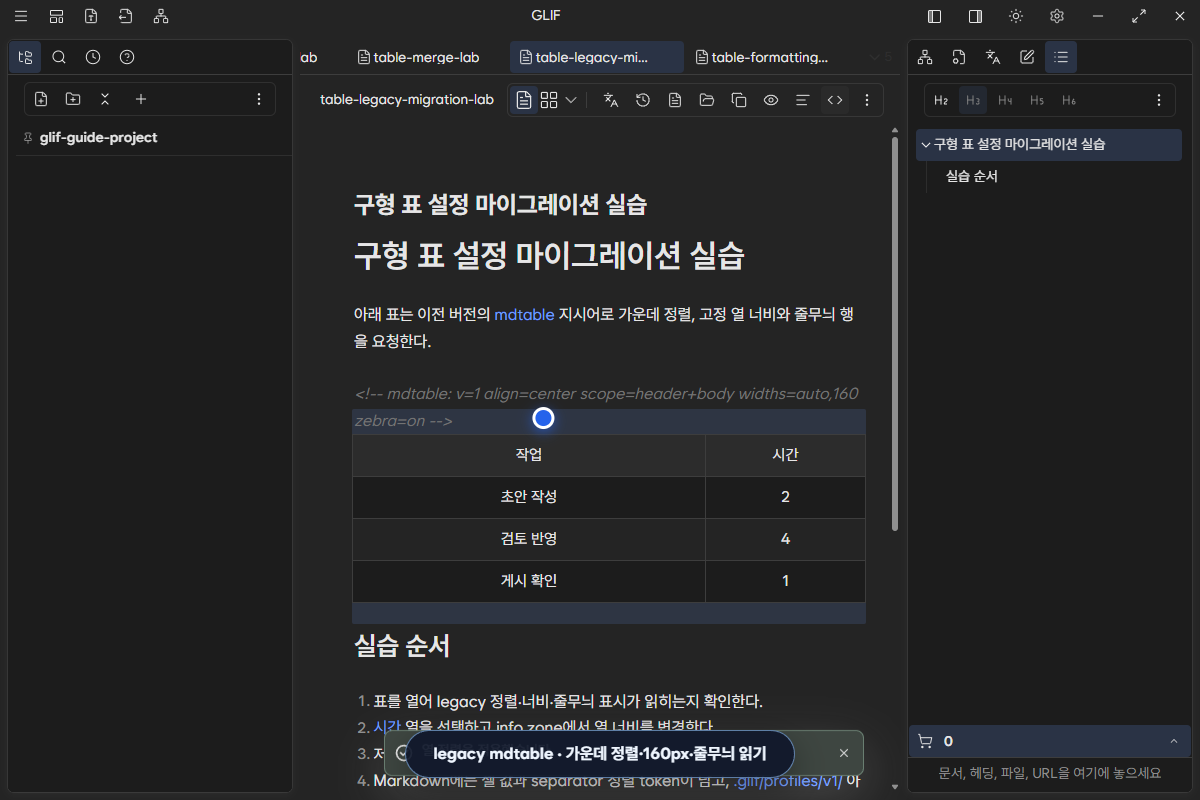1200x800 pixels.
Task: Click the editor vertical scrollbar
Action: 895,335
